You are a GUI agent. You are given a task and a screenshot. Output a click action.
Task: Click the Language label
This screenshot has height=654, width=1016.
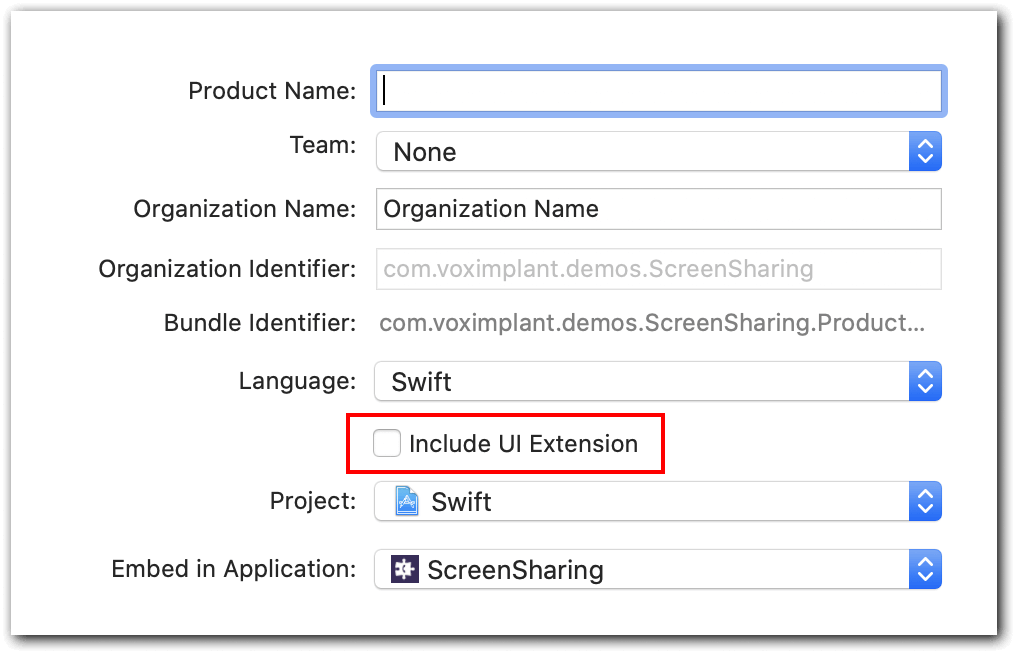297,381
